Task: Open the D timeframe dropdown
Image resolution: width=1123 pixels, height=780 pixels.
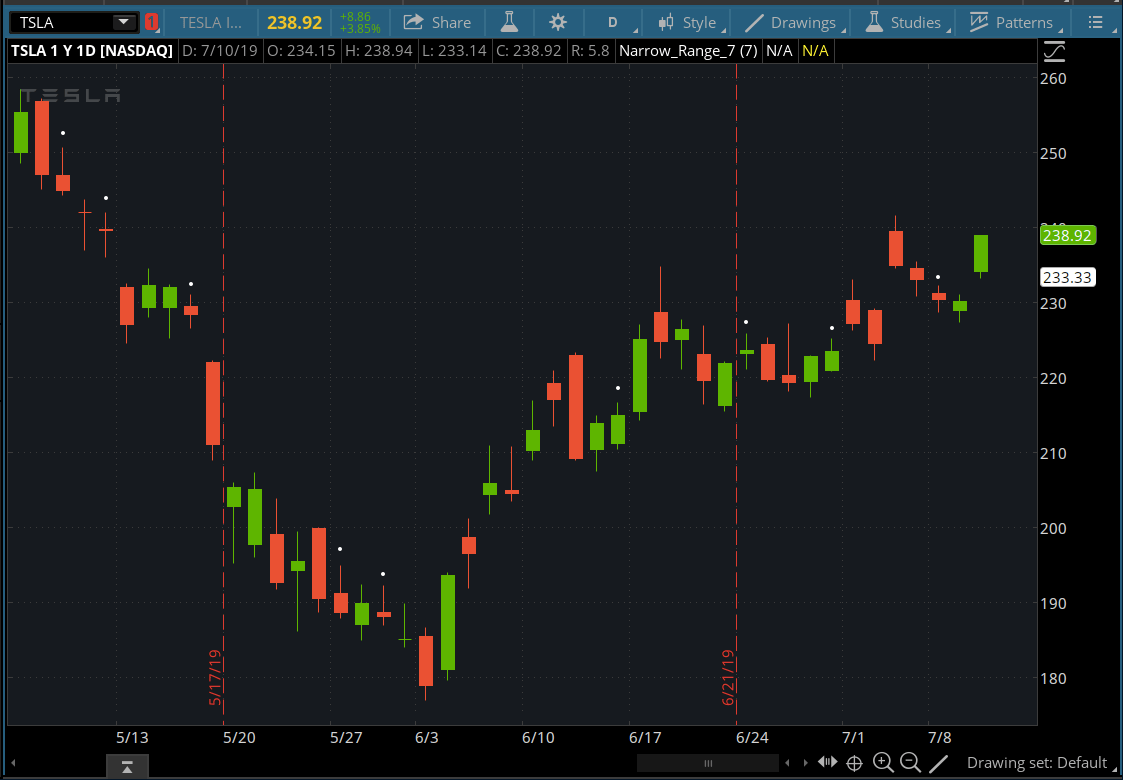Action: click(x=613, y=21)
